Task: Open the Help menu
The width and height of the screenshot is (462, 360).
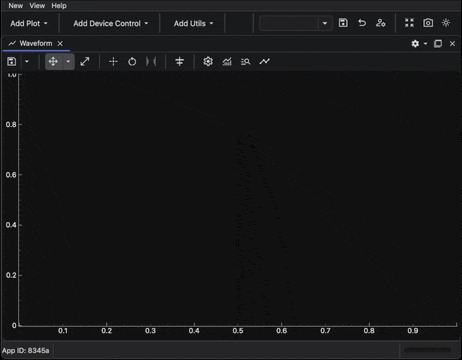Action: pos(59,6)
